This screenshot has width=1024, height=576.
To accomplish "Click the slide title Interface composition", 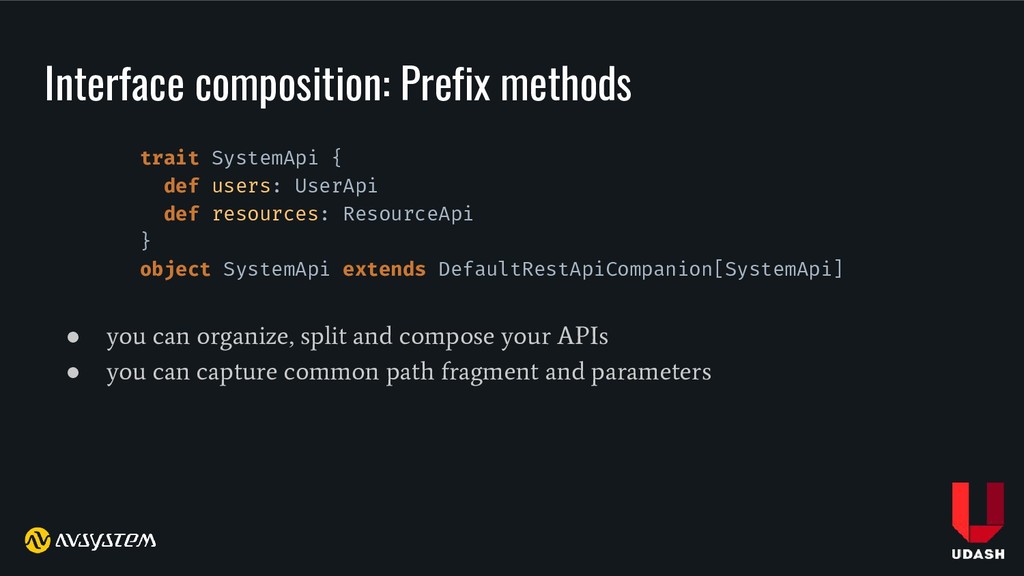I will click(217, 84).
